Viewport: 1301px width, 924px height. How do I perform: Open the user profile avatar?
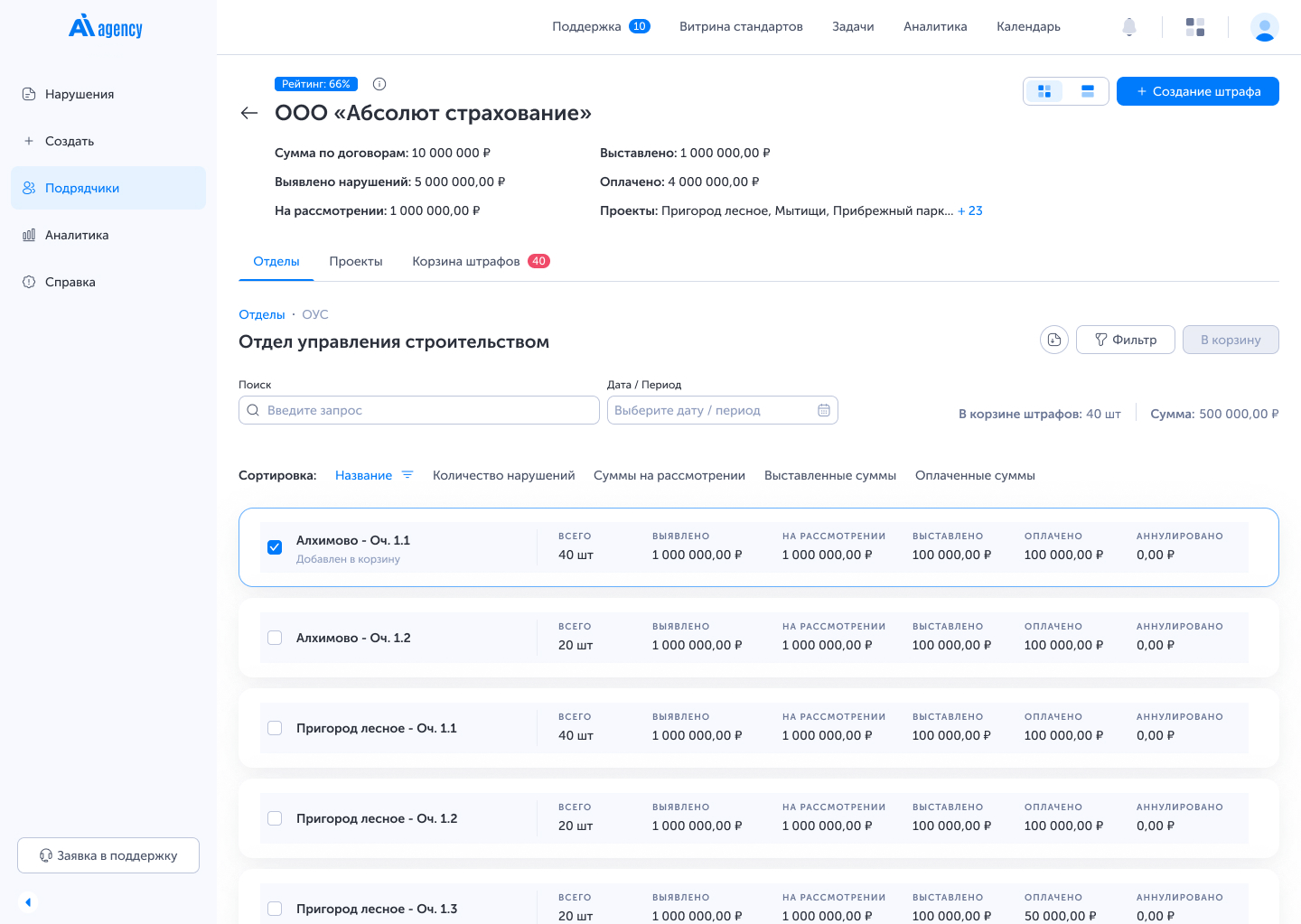(x=1264, y=27)
